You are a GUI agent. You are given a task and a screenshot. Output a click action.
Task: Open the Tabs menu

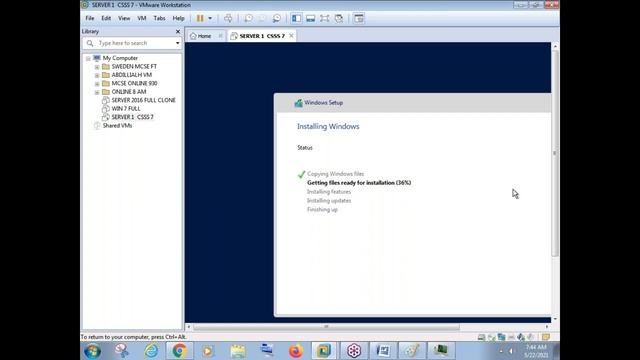click(159, 18)
